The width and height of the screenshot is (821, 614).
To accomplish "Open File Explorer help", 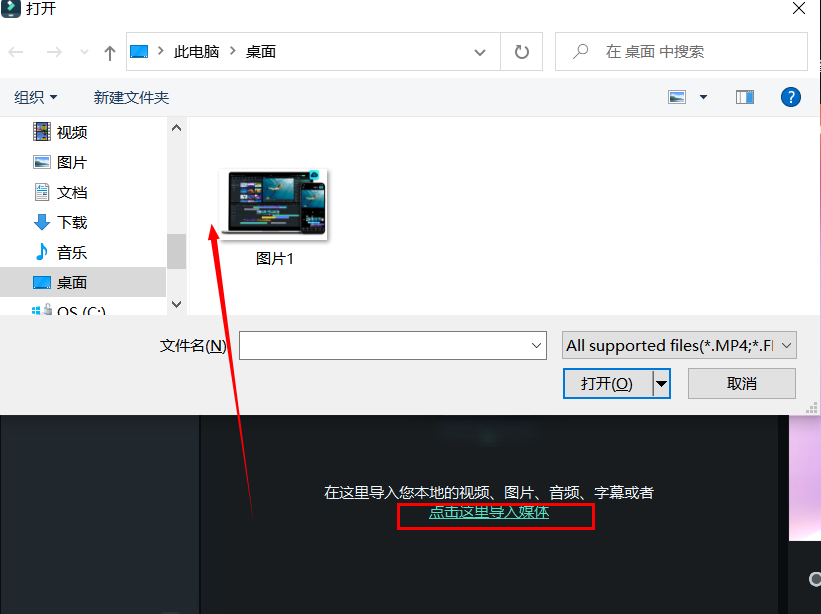I will 791,97.
